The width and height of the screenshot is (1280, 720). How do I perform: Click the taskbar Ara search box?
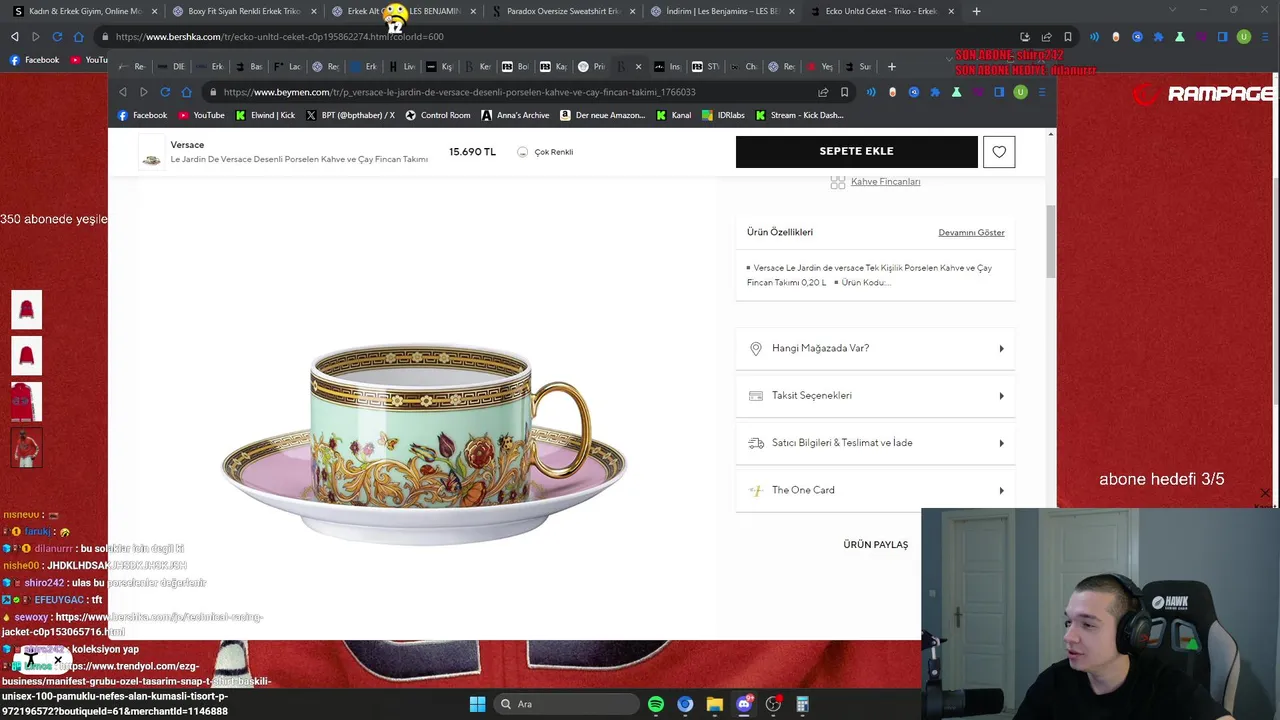click(567, 704)
